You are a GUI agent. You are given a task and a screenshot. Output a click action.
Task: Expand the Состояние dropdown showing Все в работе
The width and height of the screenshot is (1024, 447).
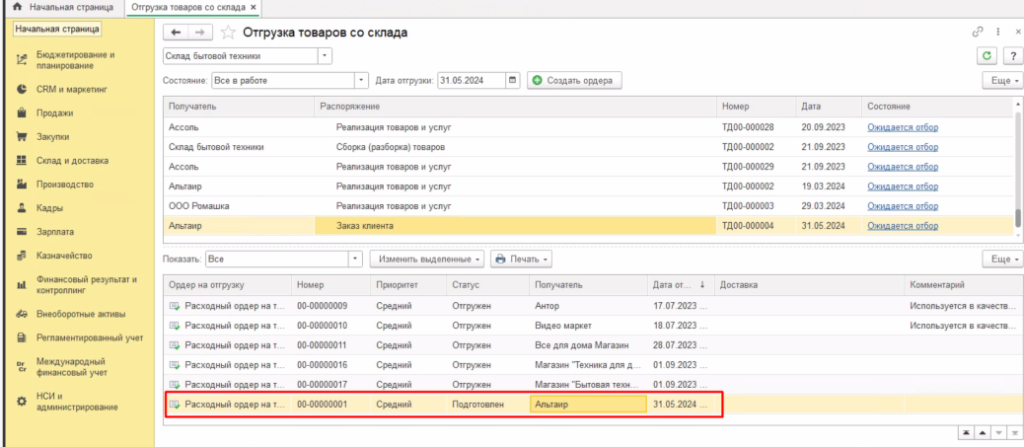point(361,80)
